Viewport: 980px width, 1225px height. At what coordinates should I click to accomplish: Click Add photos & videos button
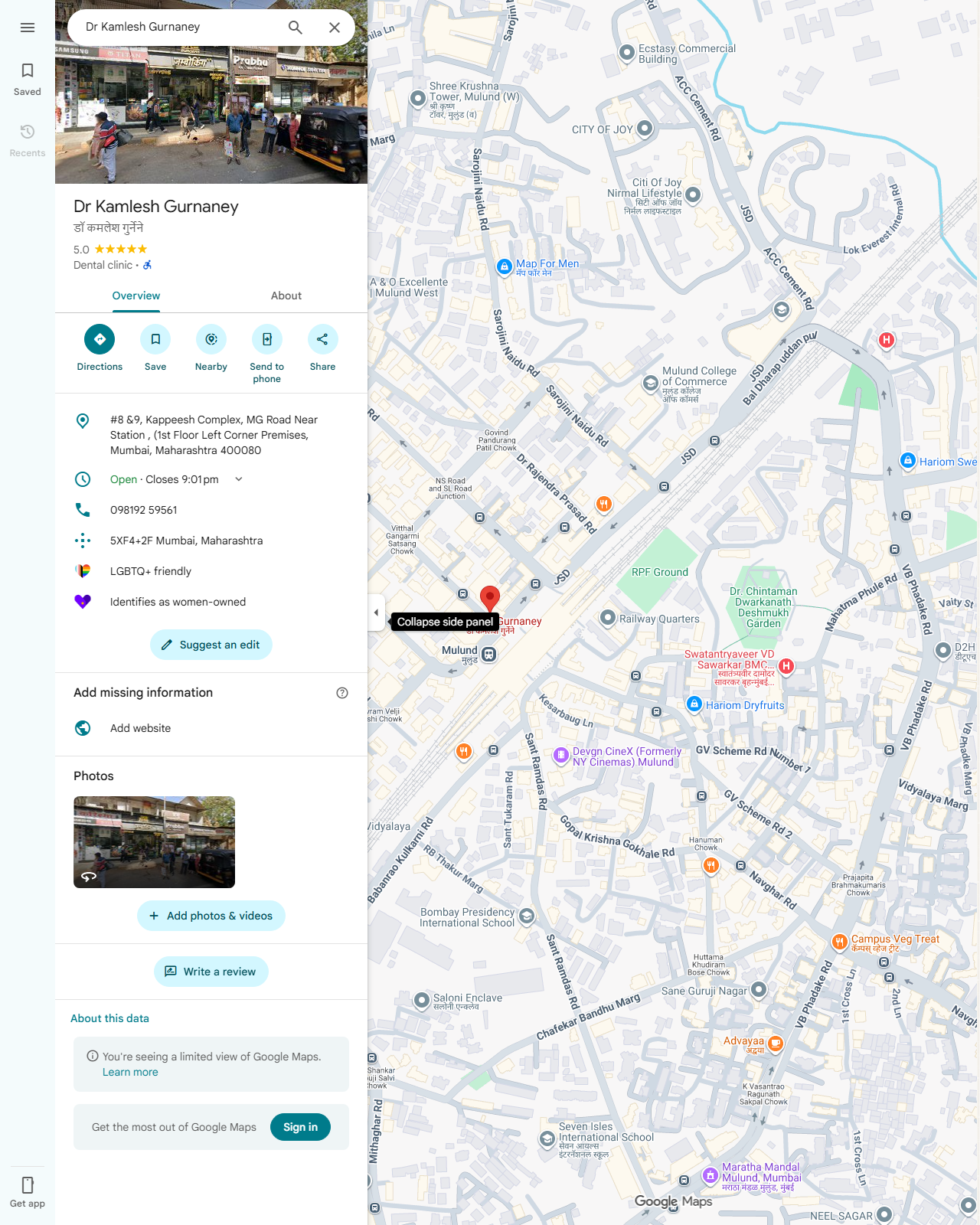pos(211,916)
